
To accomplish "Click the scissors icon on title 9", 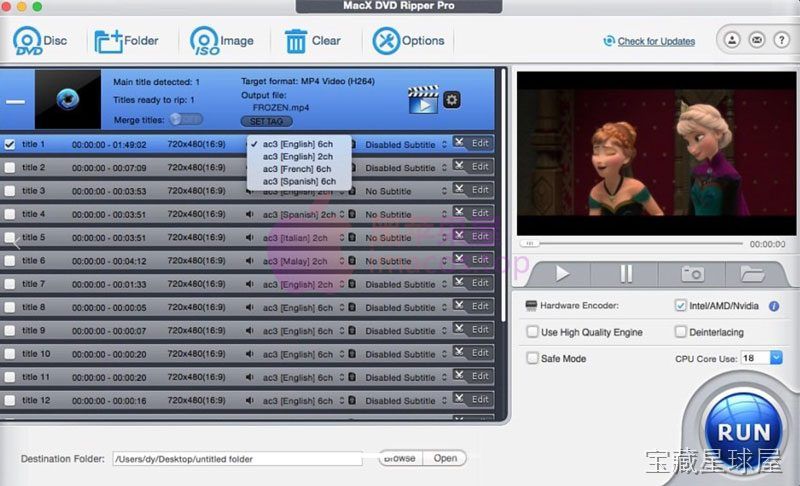I will 459,328.
